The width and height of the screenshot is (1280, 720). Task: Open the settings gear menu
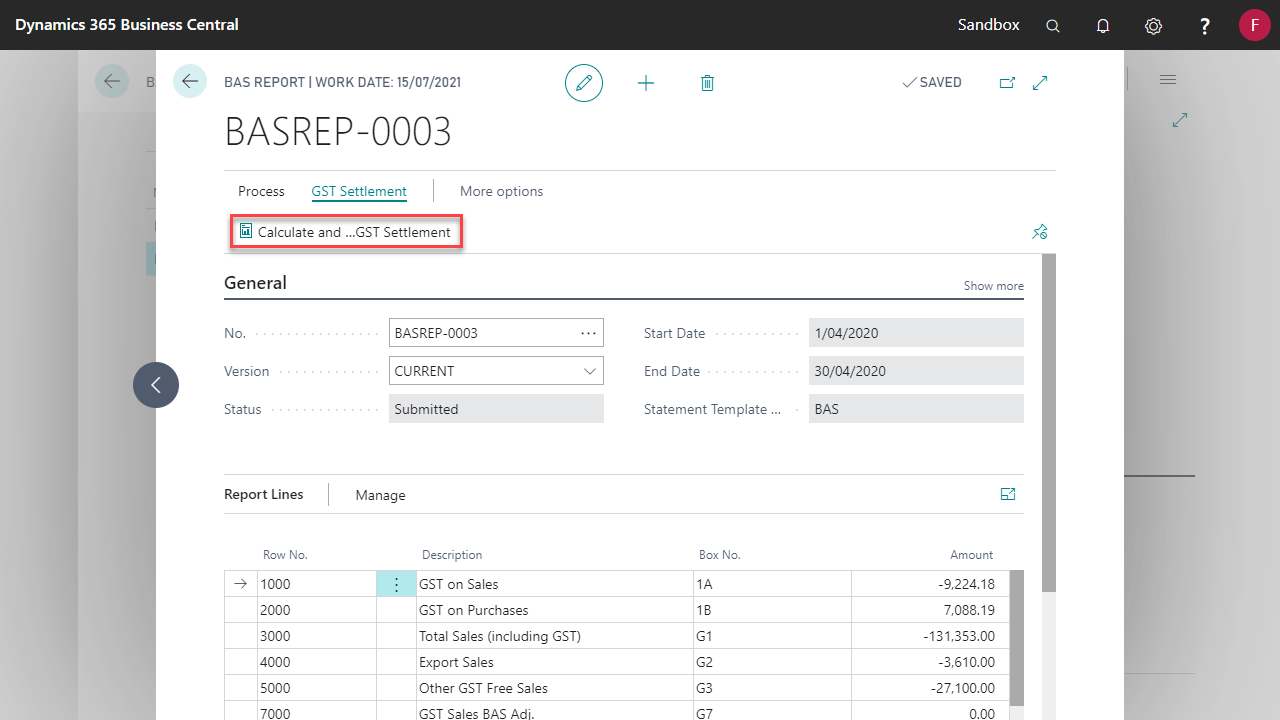(1153, 25)
